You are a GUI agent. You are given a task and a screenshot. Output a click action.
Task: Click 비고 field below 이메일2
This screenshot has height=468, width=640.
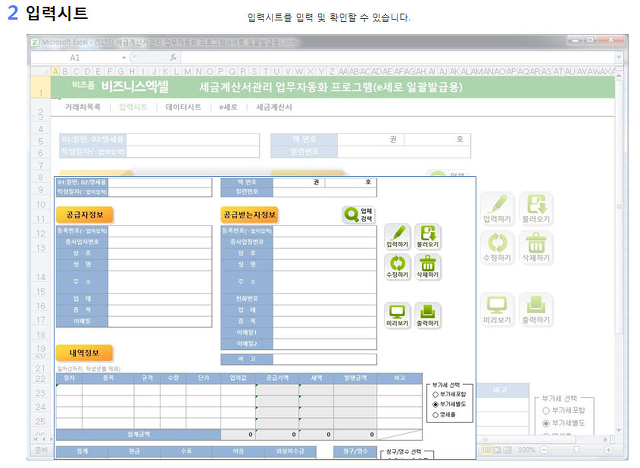tap(324, 359)
